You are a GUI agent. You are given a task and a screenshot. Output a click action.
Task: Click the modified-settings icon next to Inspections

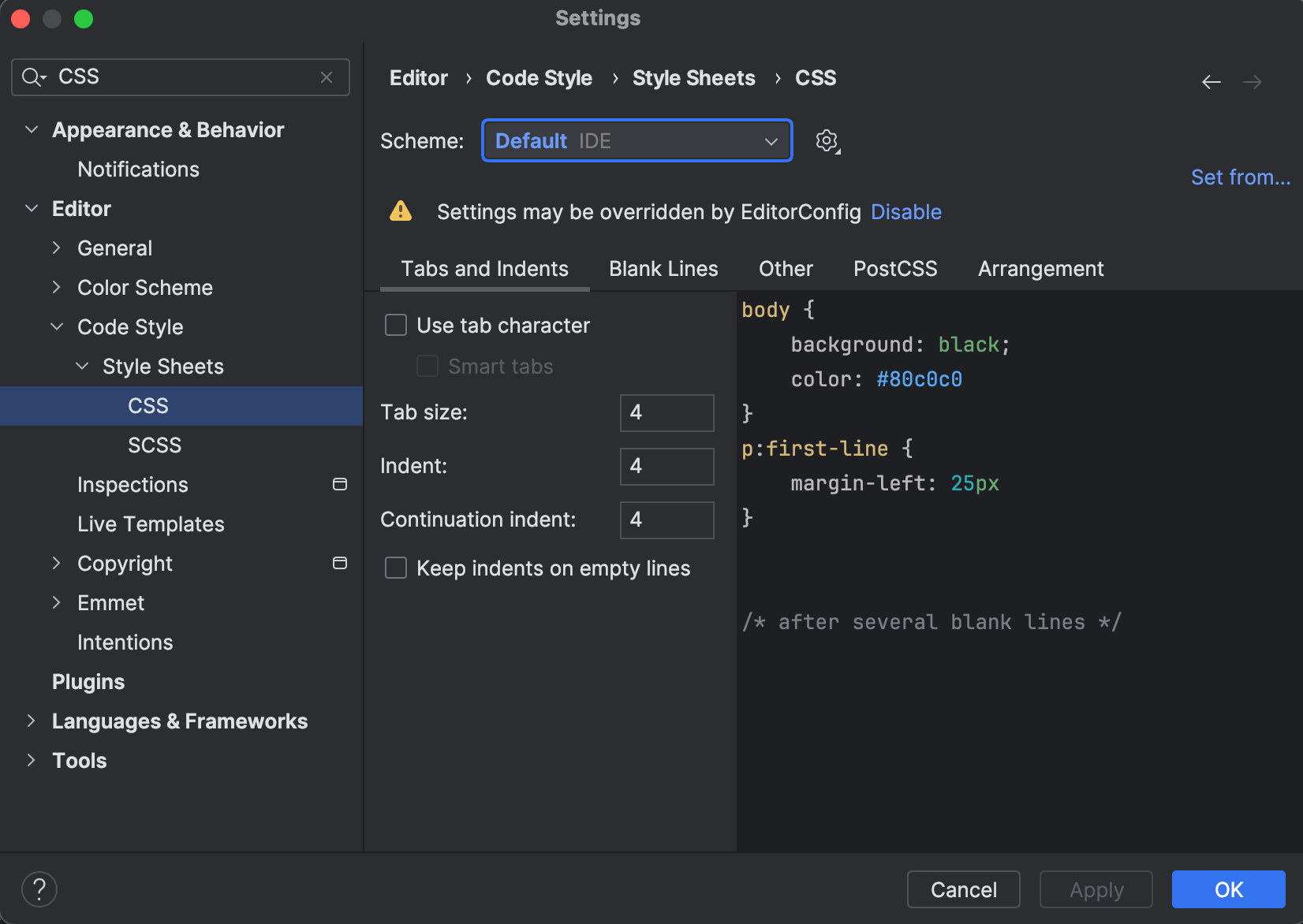click(340, 484)
